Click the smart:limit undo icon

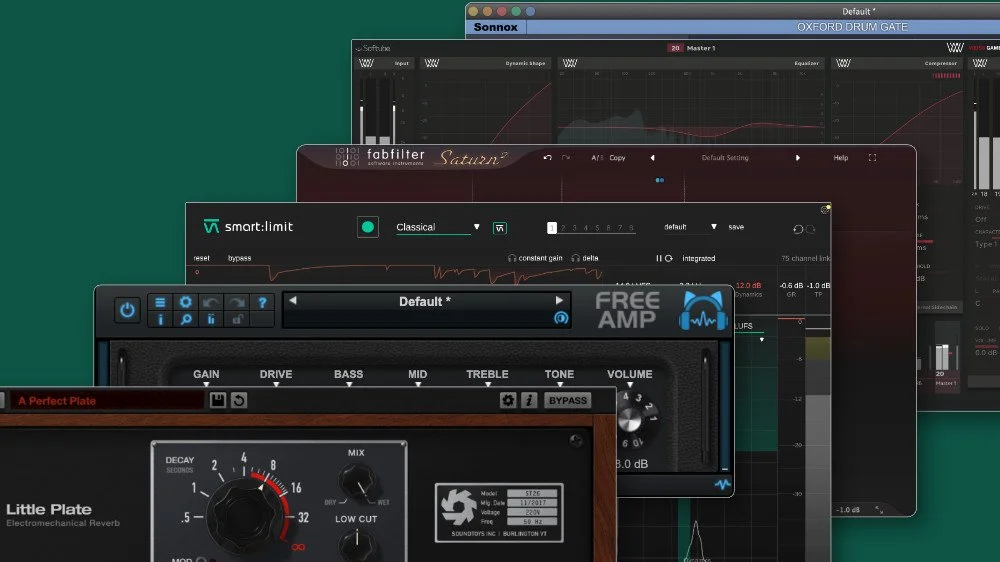tap(798, 229)
